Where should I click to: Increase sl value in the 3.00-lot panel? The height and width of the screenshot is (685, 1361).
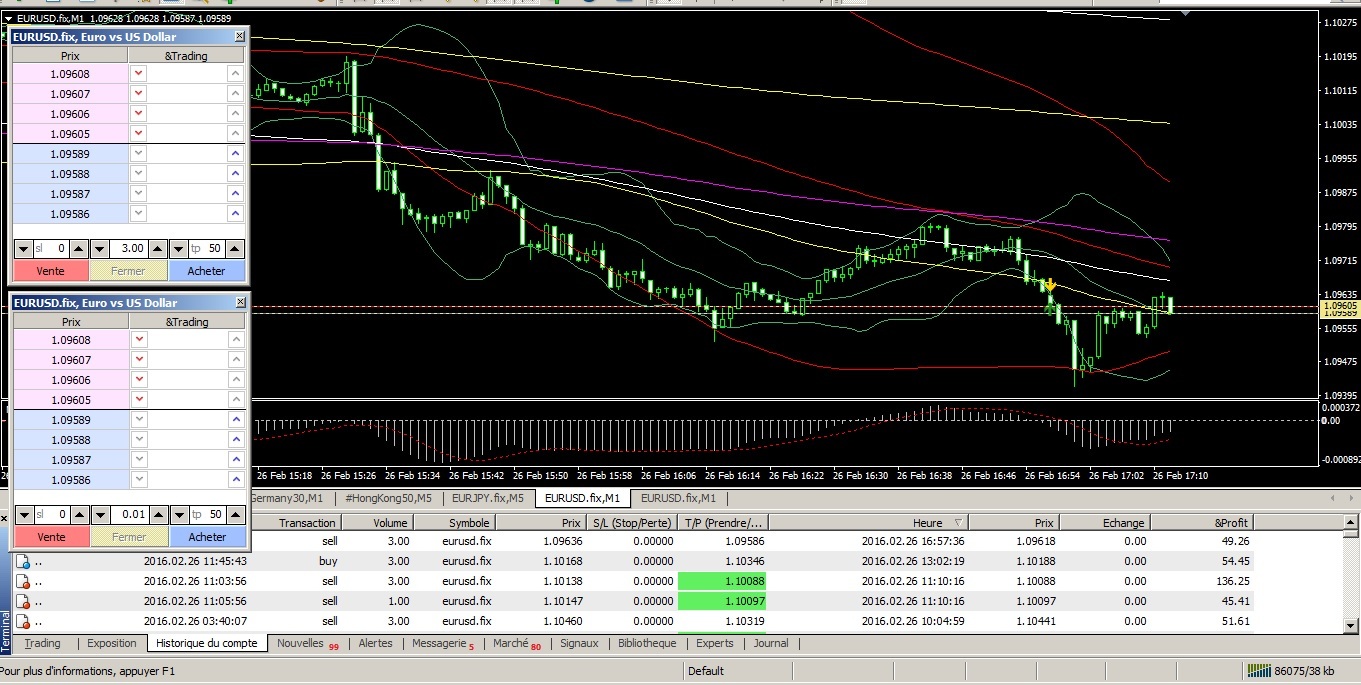coord(77,248)
